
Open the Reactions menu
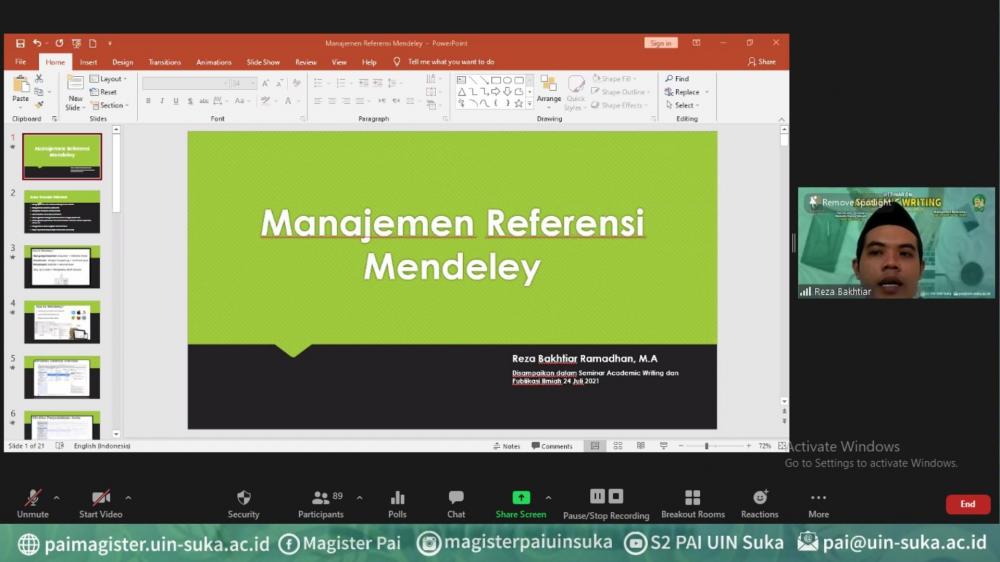[x=759, y=499]
